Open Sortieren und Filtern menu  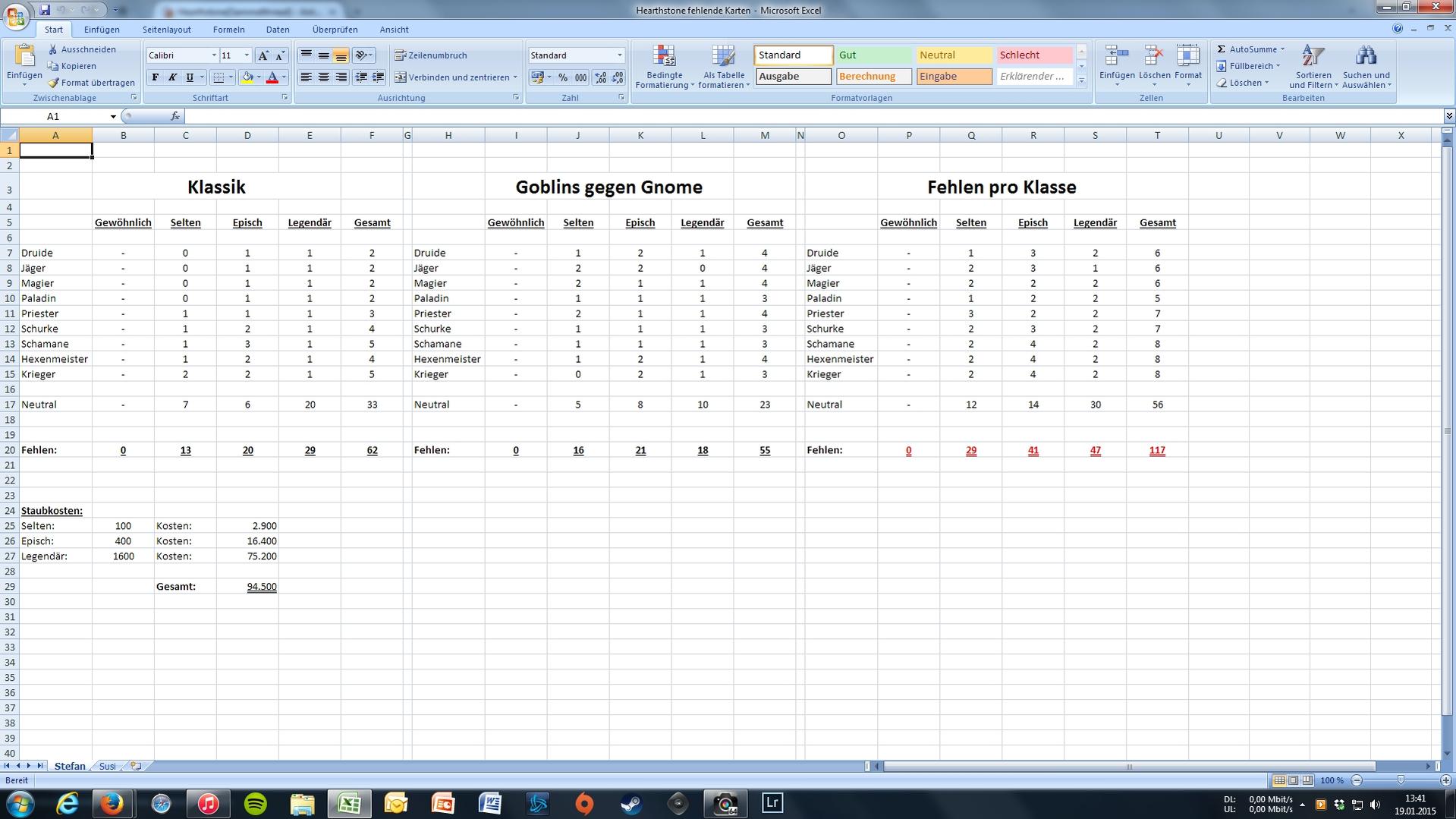click(x=1313, y=67)
